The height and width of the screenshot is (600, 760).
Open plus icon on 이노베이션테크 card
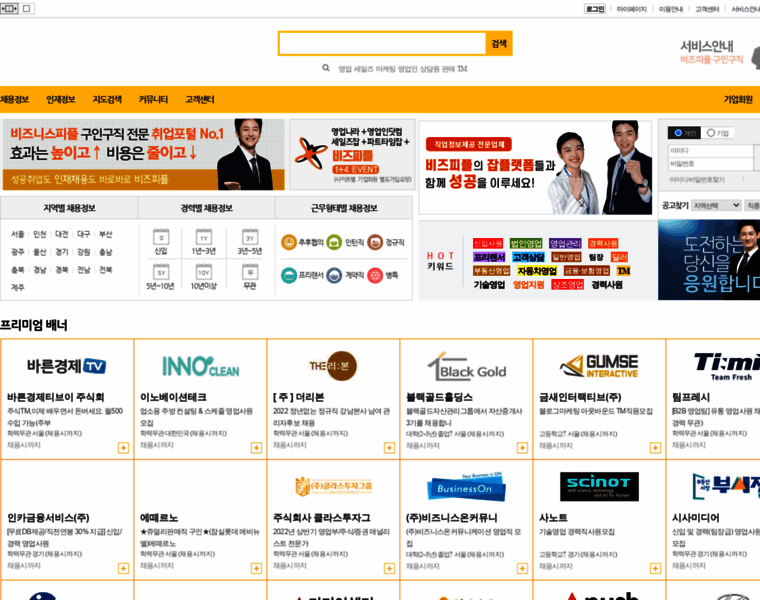256,448
